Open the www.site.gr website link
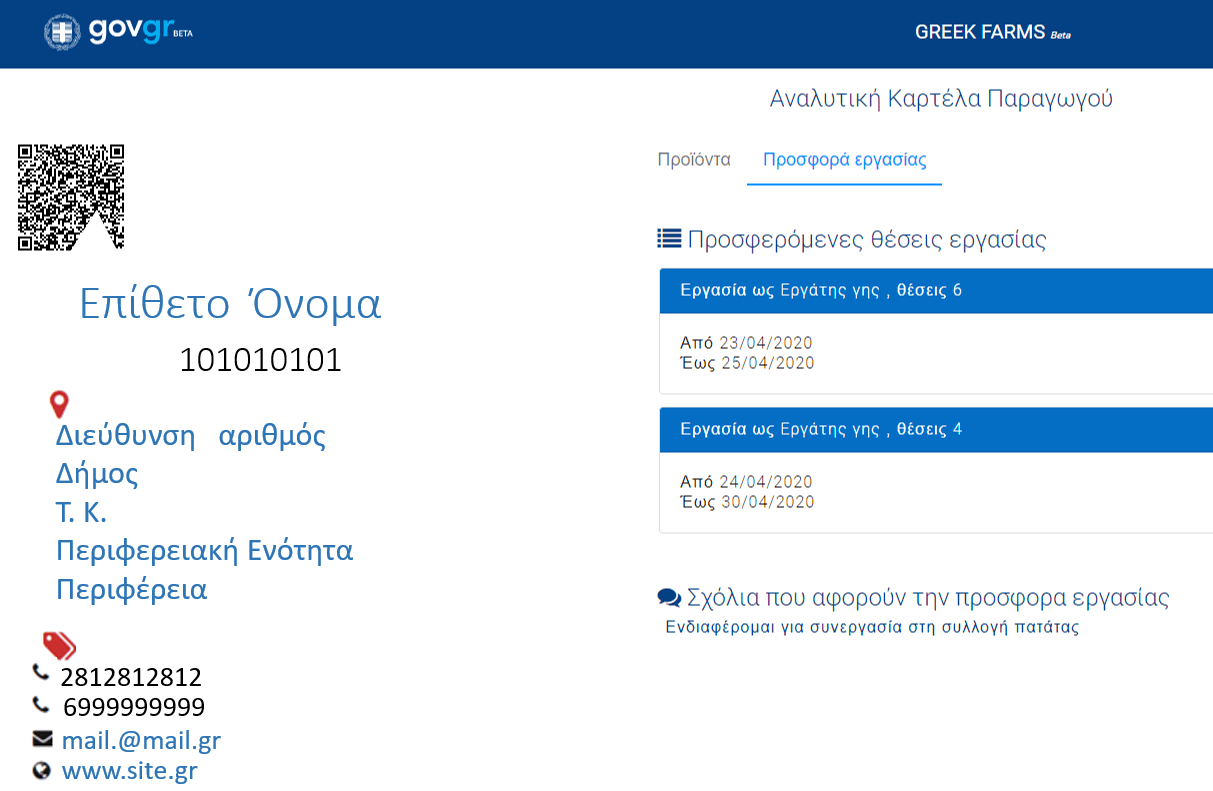Viewport: 1213px width, 791px height. (129, 771)
